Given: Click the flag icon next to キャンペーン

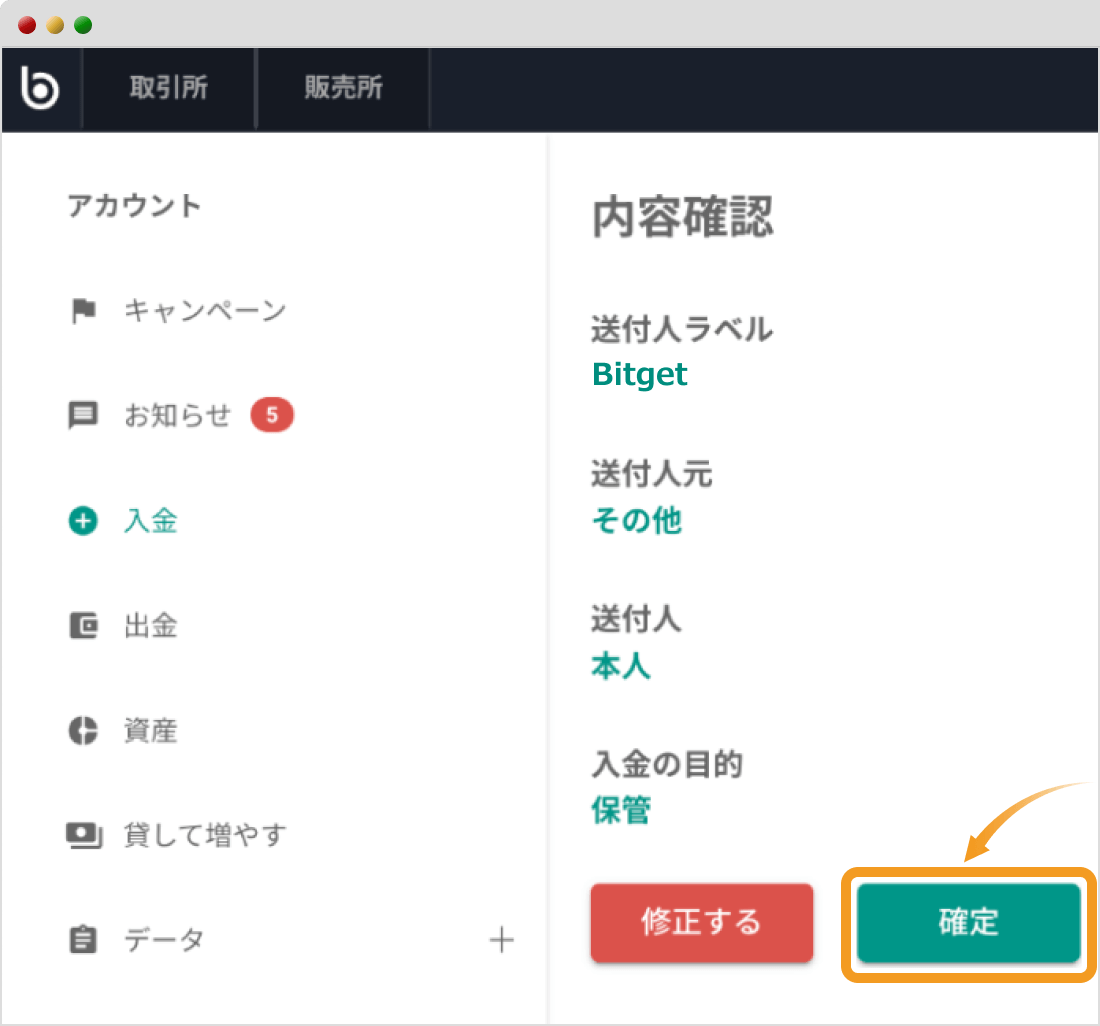Looking at the screenshot, I should tap(84, 311).
